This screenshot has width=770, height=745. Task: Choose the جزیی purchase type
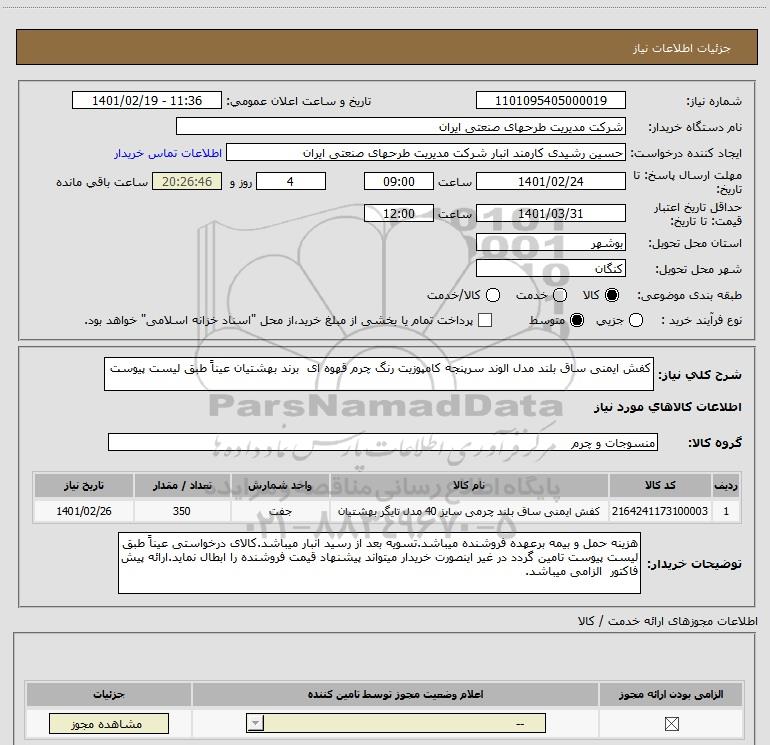point(635,320)
